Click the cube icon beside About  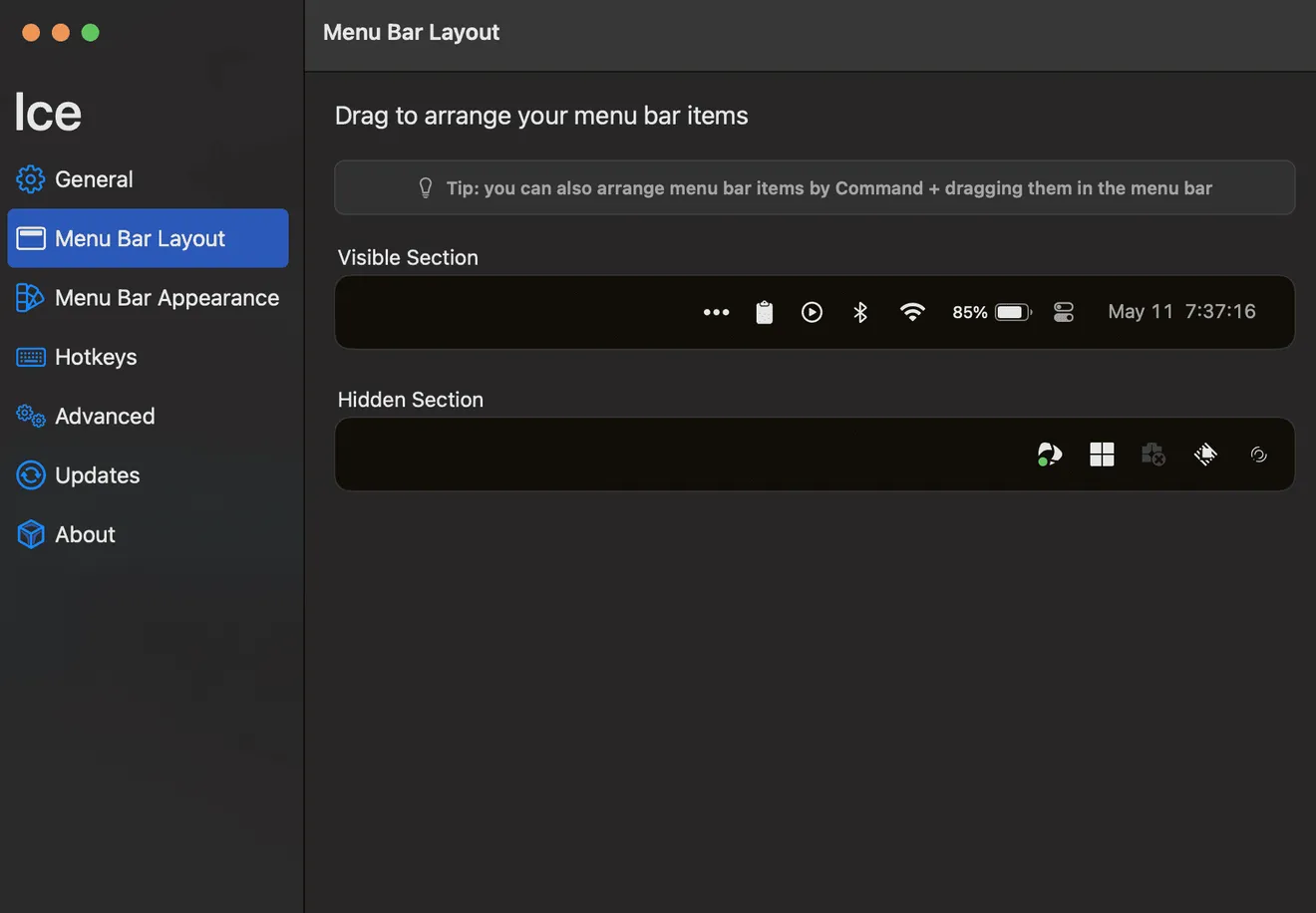click(31, 534)
